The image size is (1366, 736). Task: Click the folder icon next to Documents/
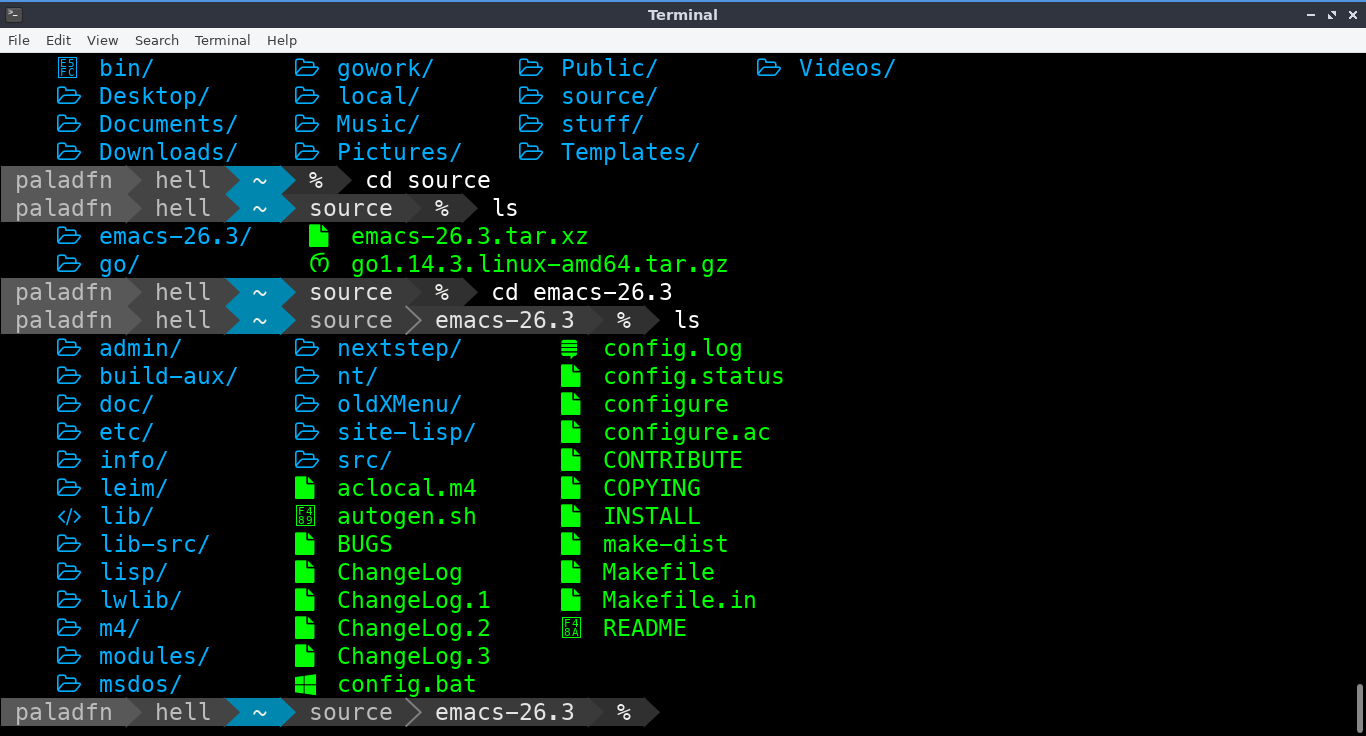click(x=69, y=124)
